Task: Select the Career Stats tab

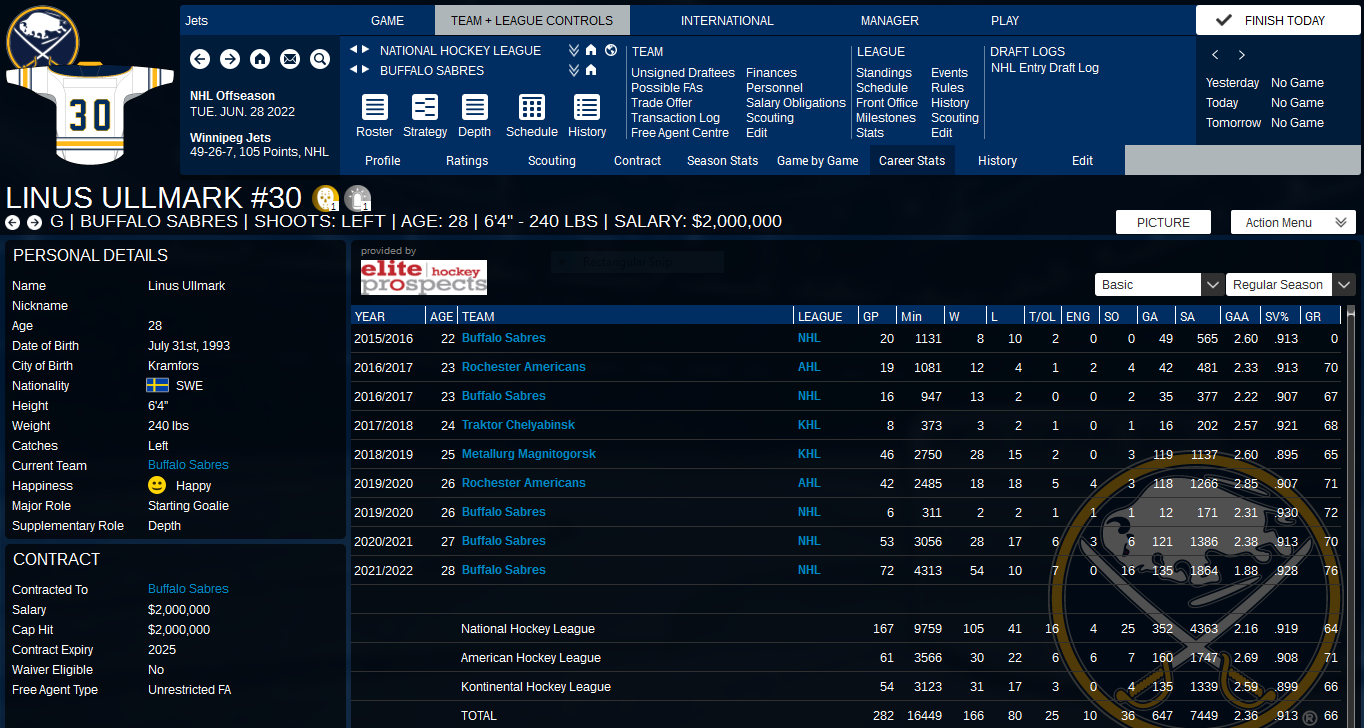Action: [x=912, y=160]
